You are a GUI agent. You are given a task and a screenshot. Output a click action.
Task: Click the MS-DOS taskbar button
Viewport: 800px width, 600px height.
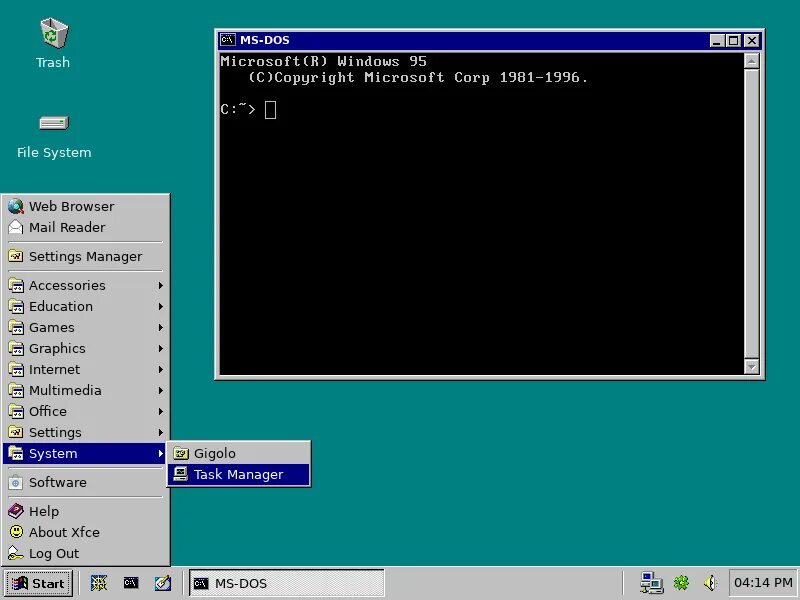pyautogui.click(x=287, y=583)
